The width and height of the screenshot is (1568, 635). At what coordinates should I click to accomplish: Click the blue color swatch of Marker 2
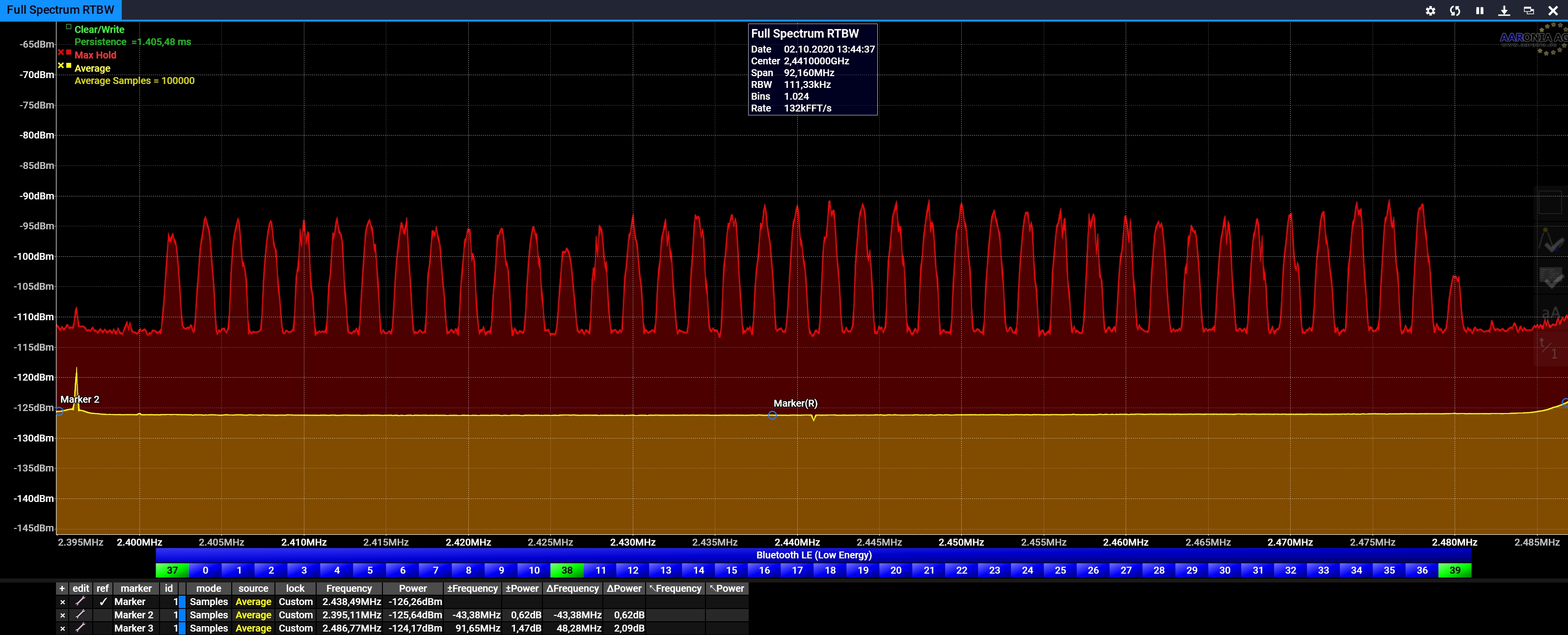(182, 615)
